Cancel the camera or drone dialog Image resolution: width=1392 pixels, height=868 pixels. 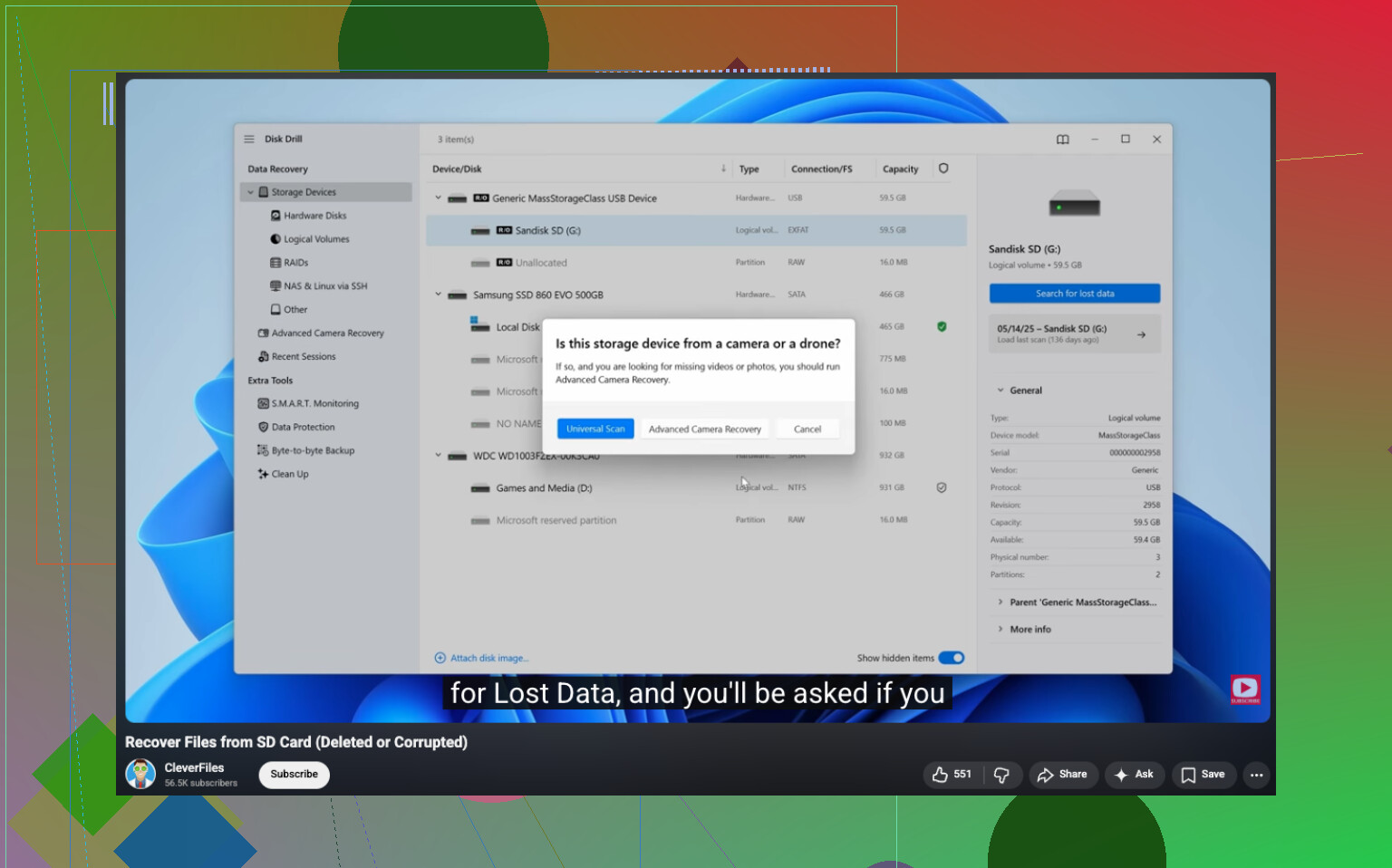click(x=807, y=429)
